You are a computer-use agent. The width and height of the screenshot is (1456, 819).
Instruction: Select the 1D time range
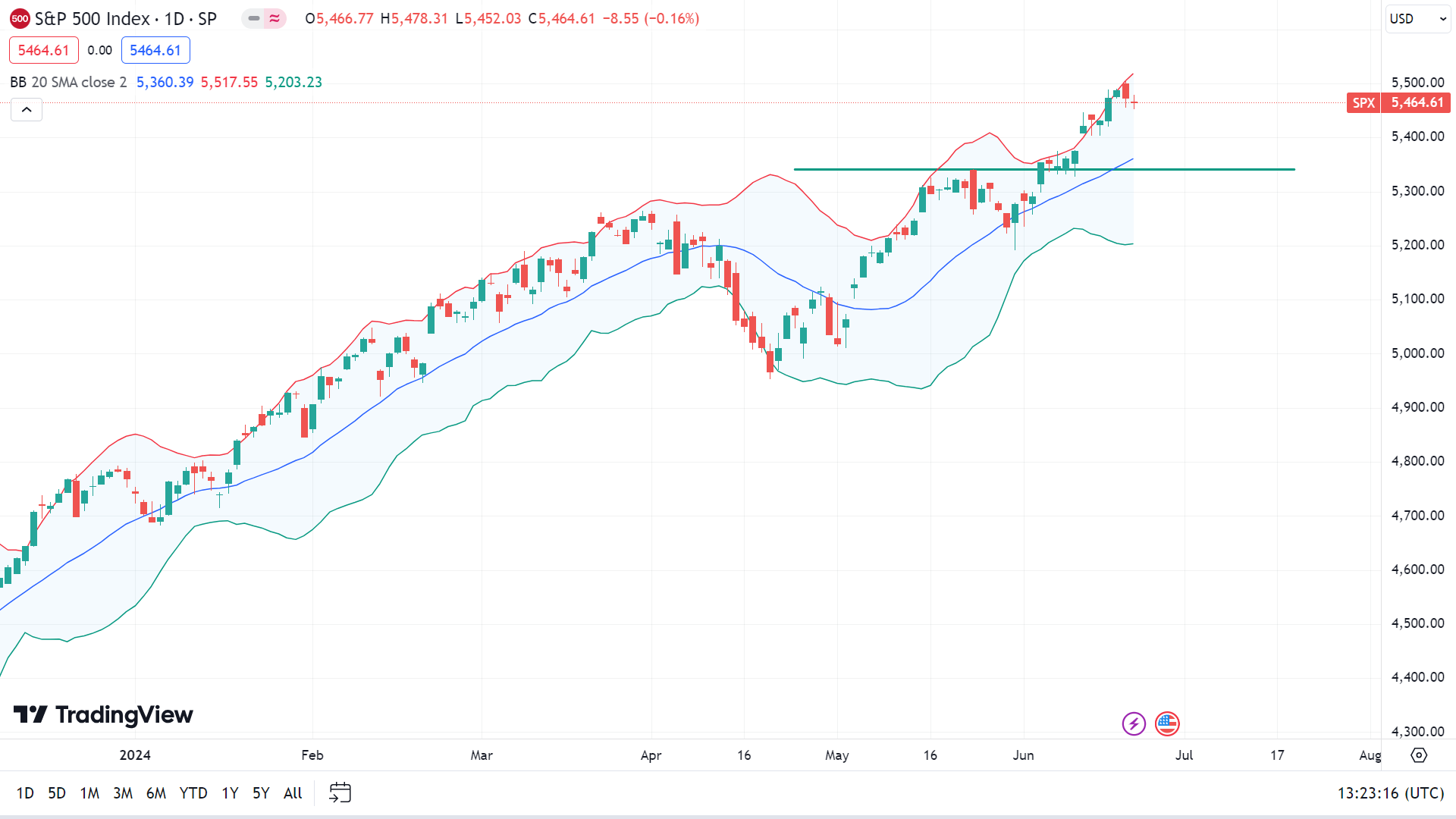pyautogui.click(x=25, y=793)
